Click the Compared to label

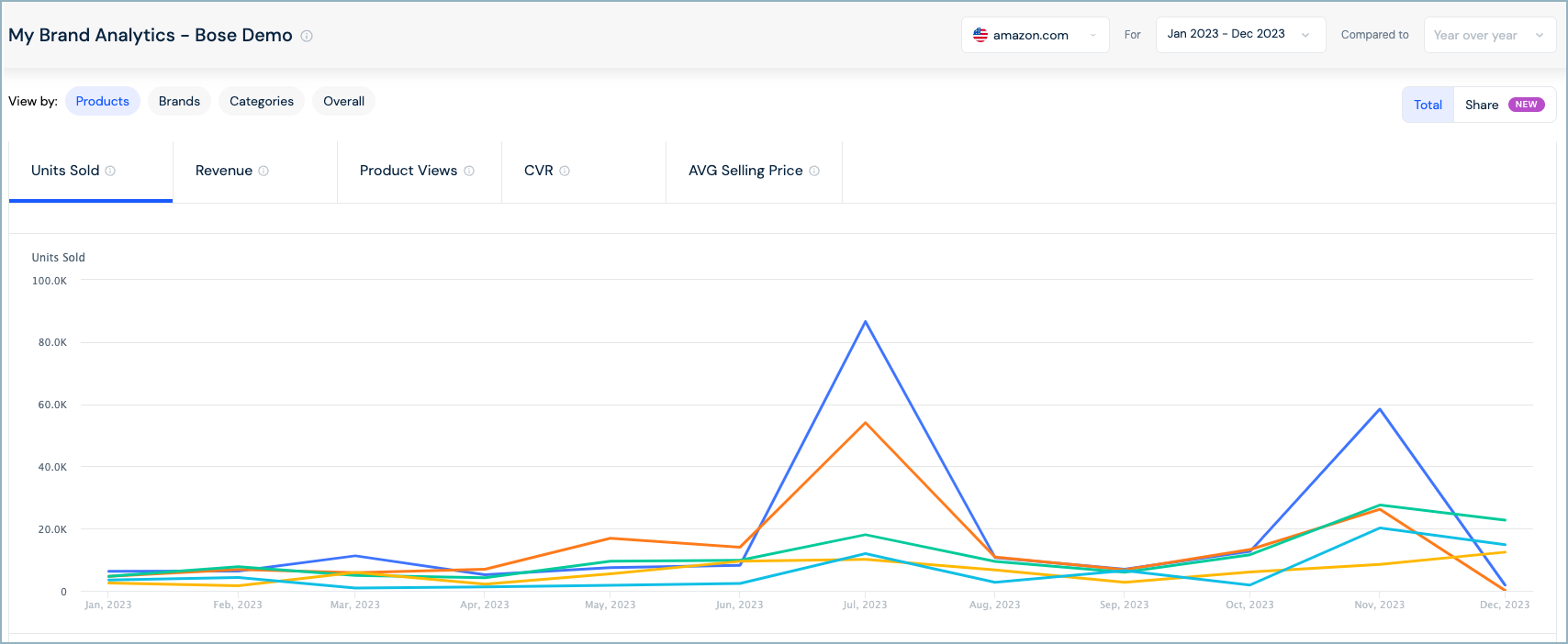pyautogui.click(x=1374, y=35)
